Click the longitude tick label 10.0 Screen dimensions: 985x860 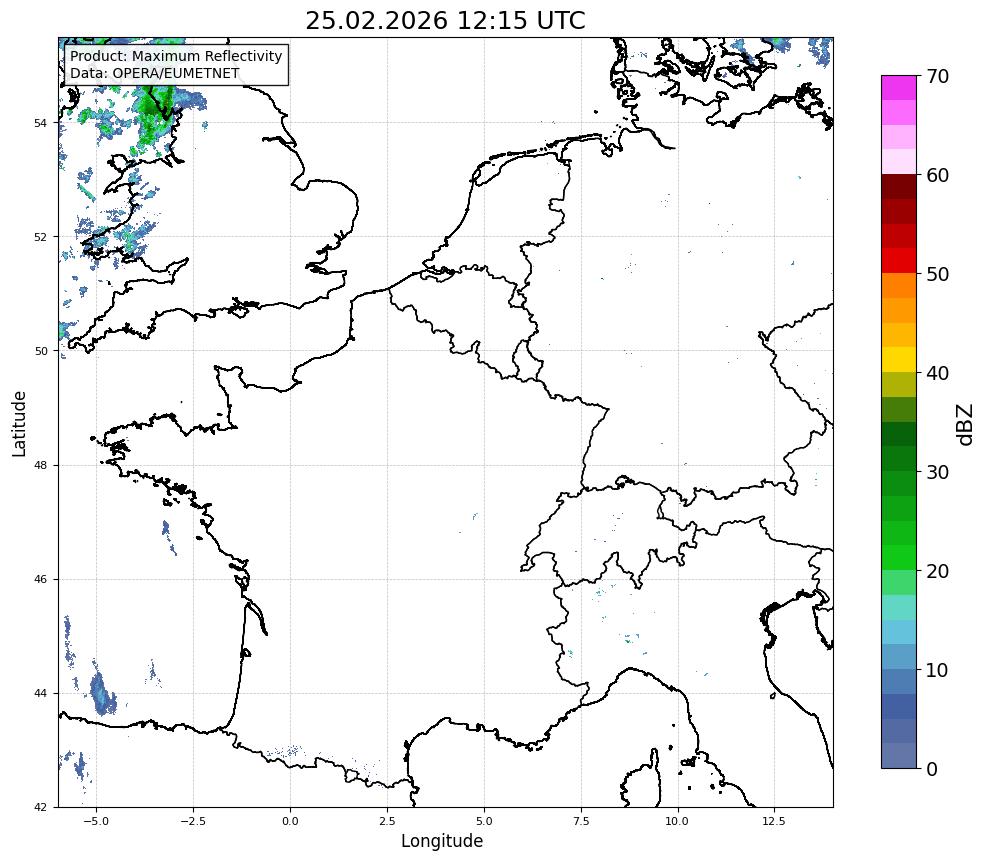pos(677,820)
